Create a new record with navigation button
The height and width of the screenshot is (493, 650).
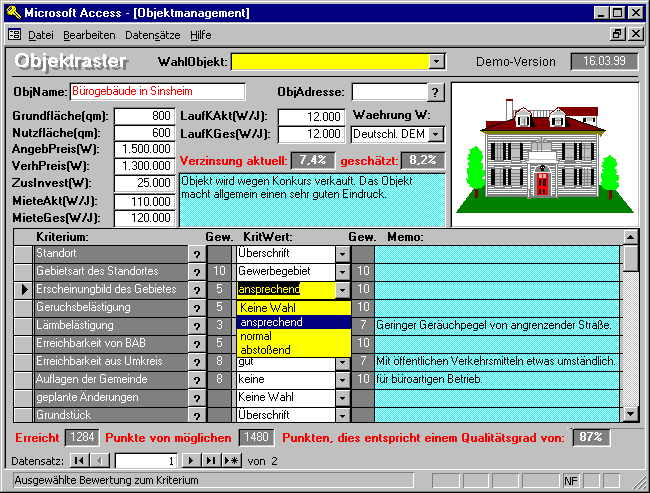231,460
